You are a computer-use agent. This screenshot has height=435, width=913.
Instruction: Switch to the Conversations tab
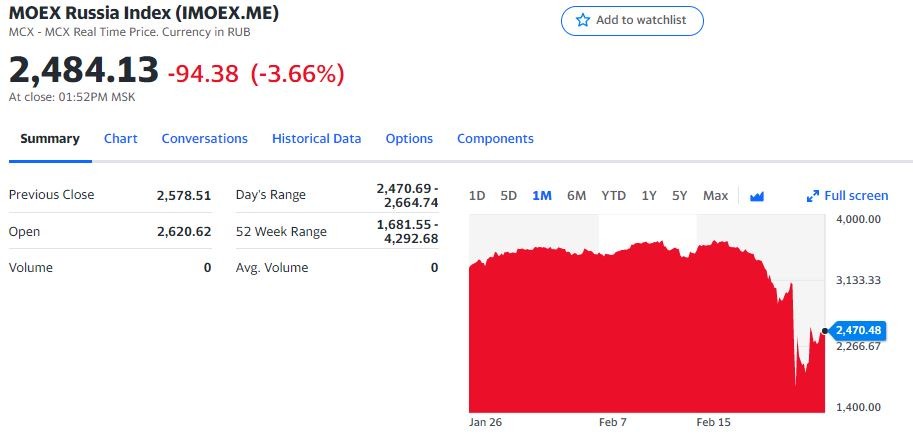tap(204, 139)
